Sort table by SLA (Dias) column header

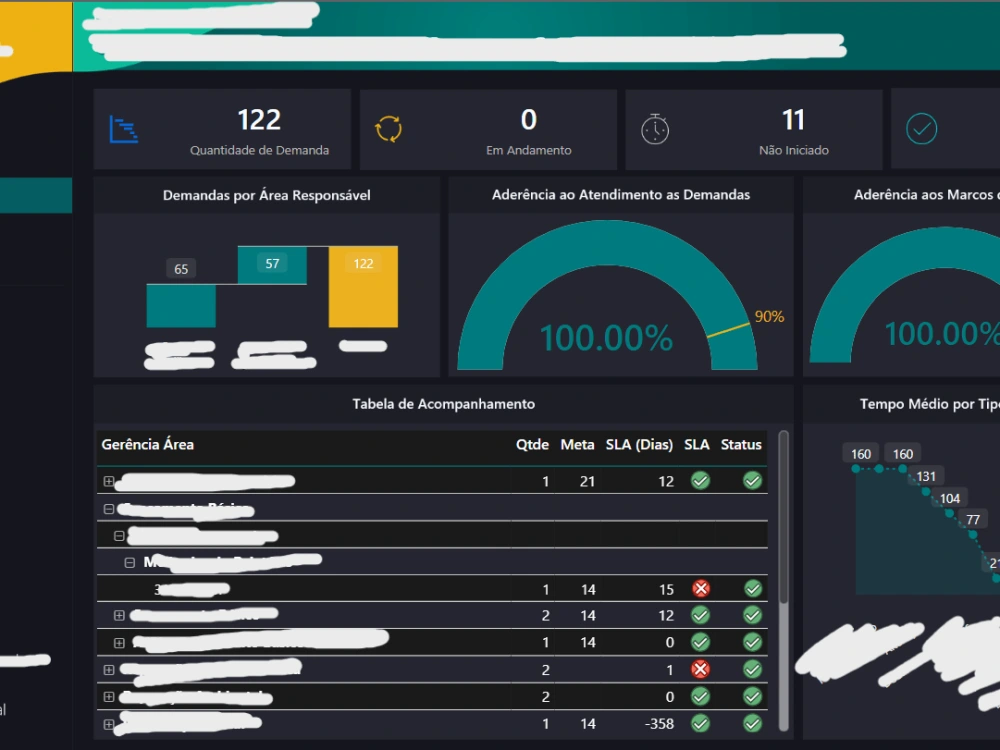click(639, 445)
